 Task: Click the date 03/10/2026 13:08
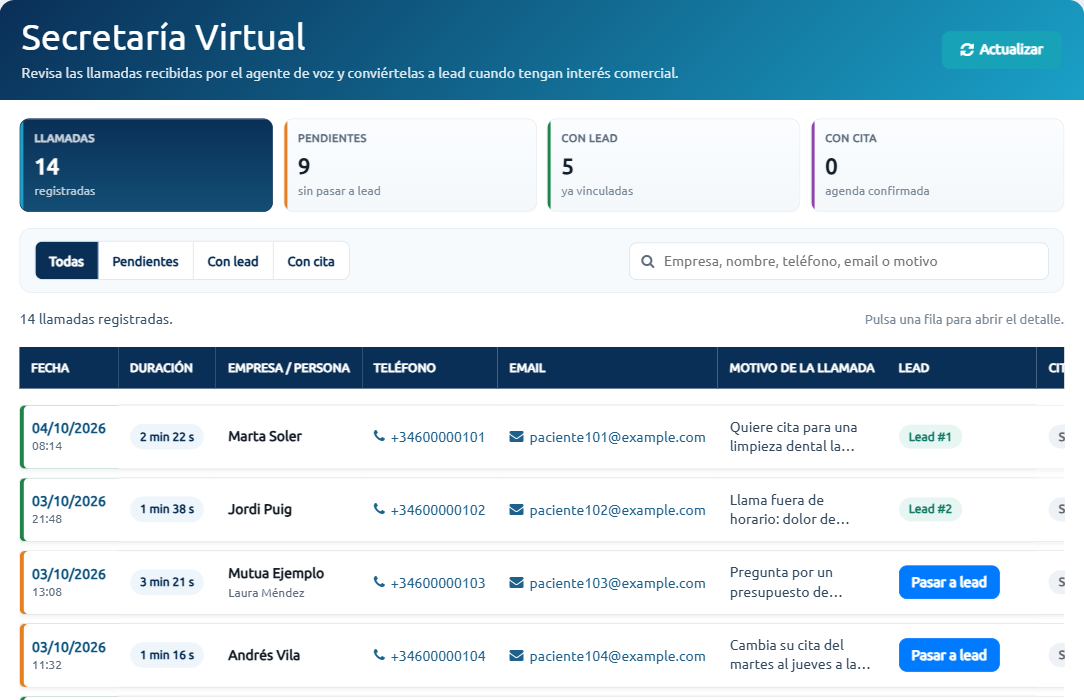click(68, 583)
